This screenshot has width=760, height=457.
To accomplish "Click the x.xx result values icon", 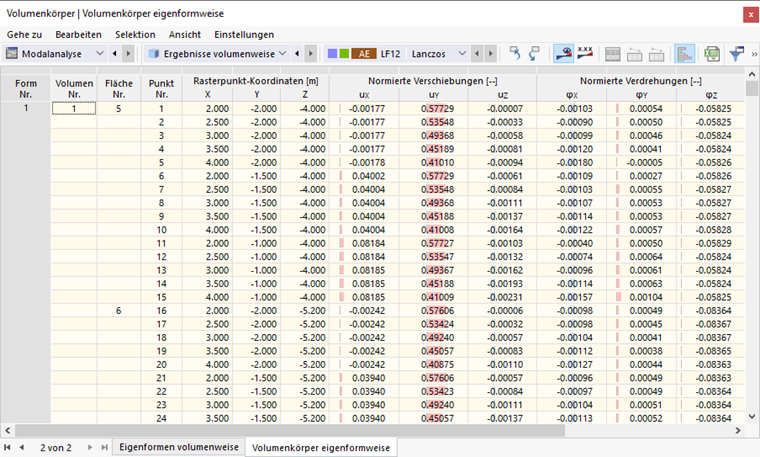I will [x=585, y=54].
